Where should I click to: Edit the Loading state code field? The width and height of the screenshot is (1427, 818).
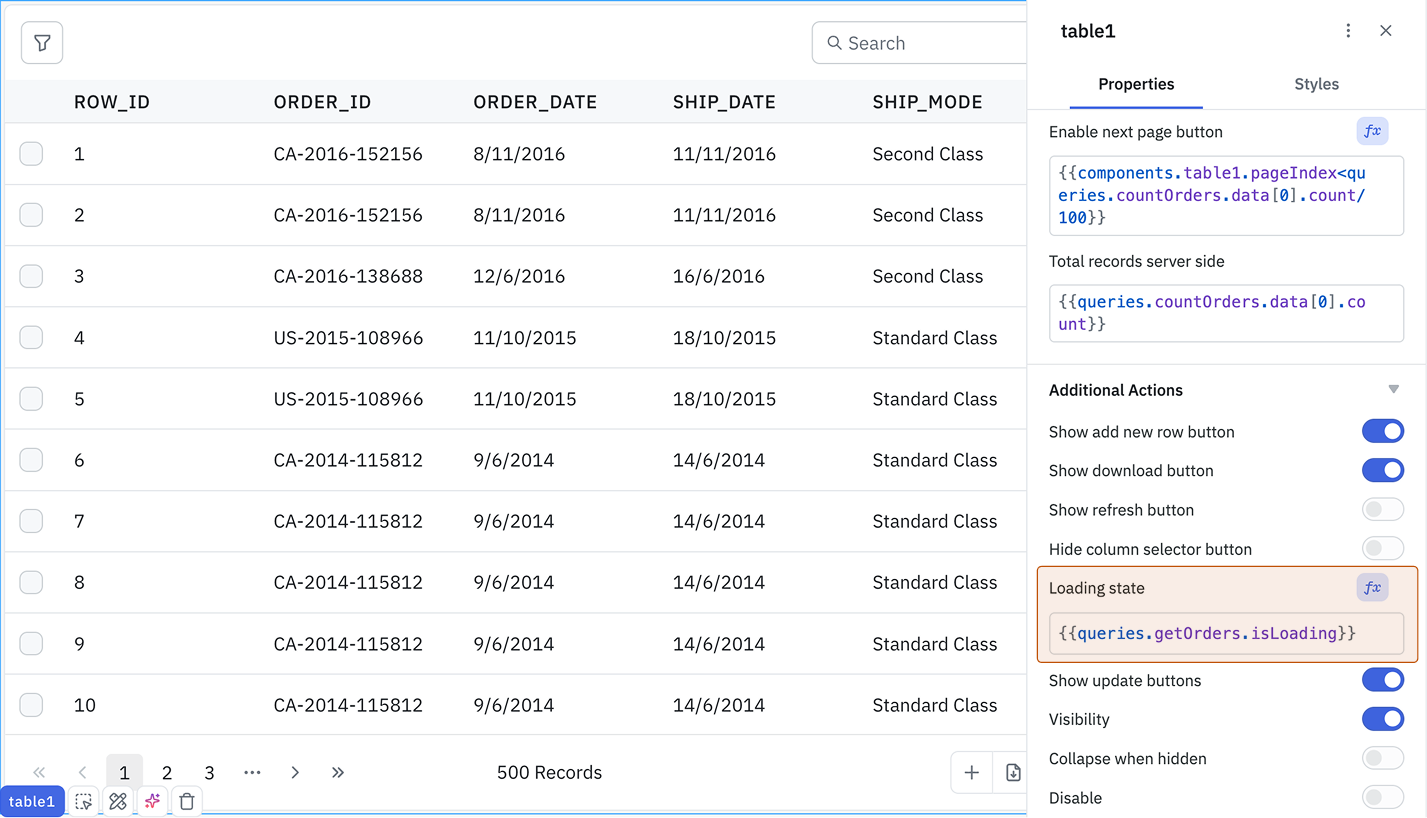click(1226, 633)
